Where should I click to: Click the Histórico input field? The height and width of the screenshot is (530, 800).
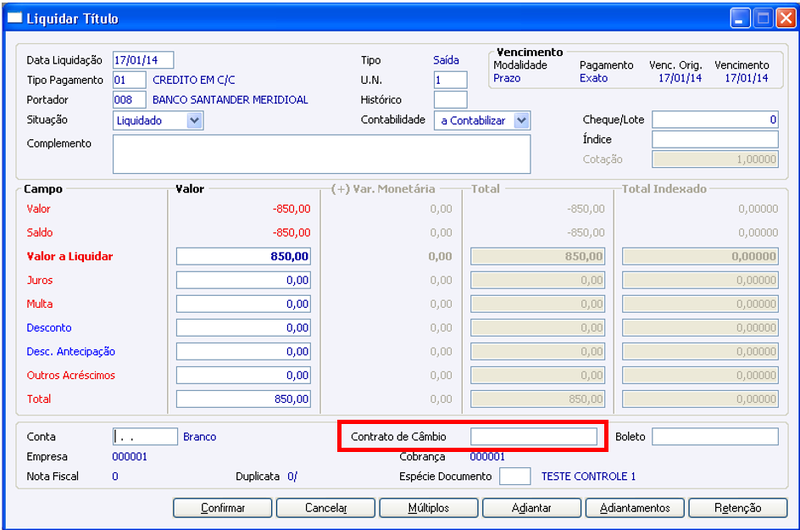click(x=450, y=100)
